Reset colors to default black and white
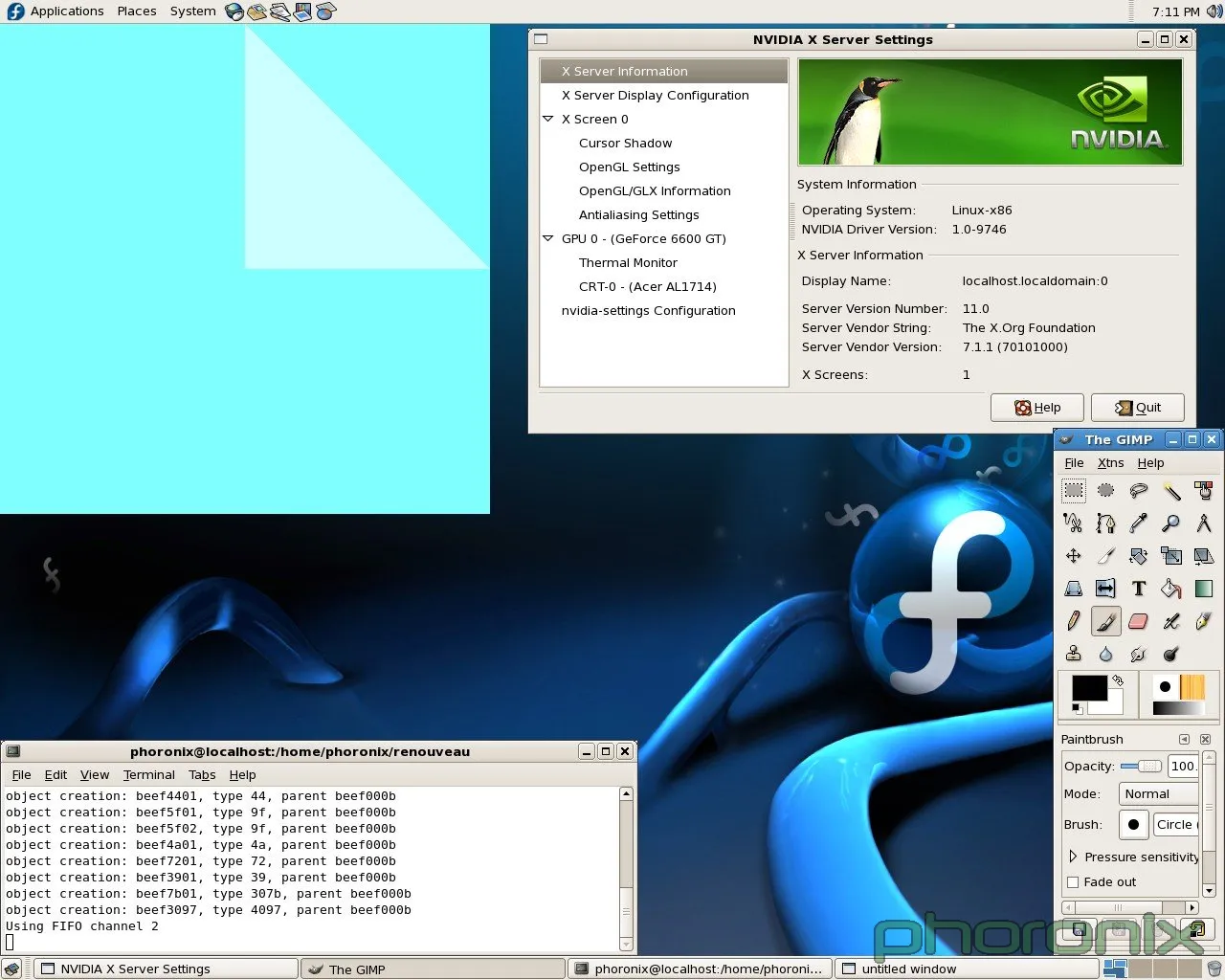Screen dimensions: 1225x980 pos(1078,708)
